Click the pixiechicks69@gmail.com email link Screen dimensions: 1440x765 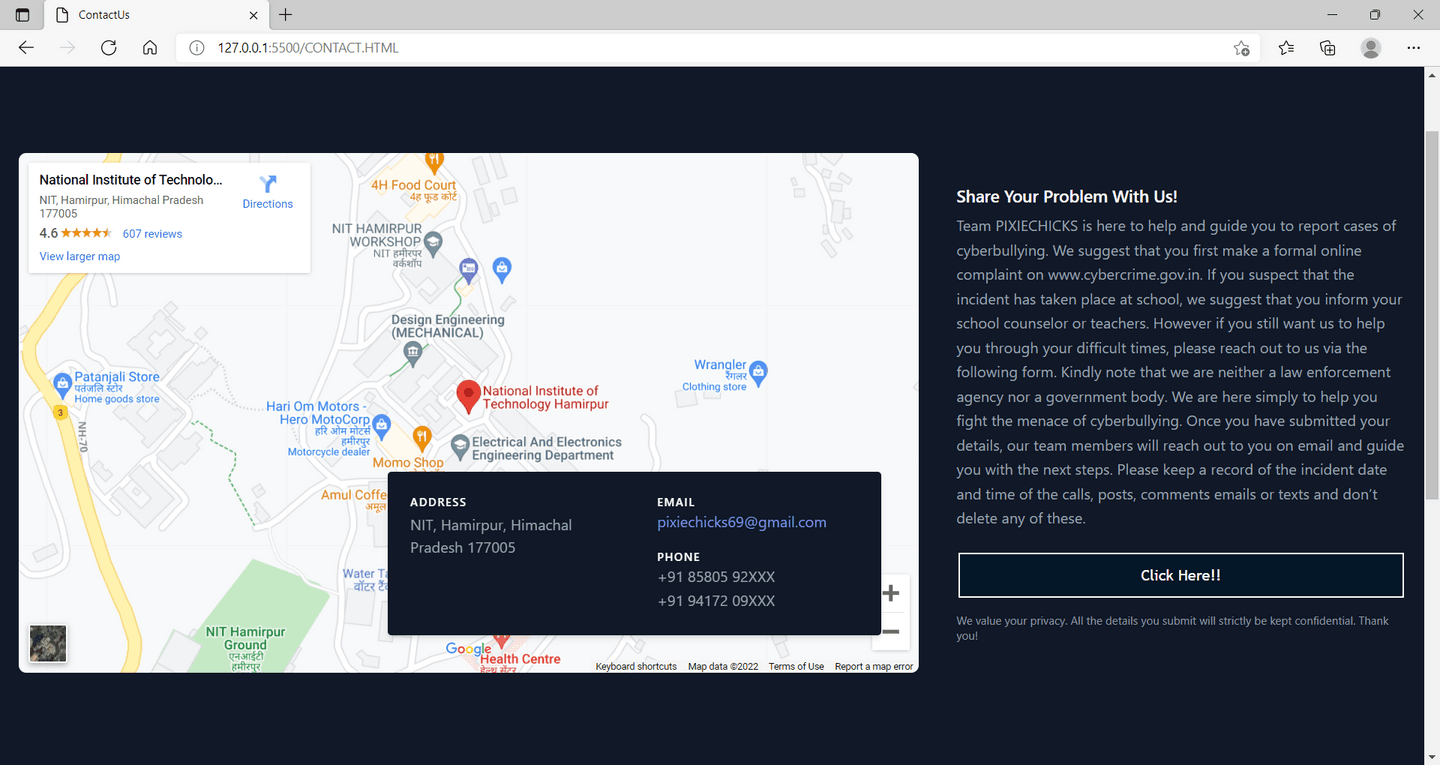742,522
